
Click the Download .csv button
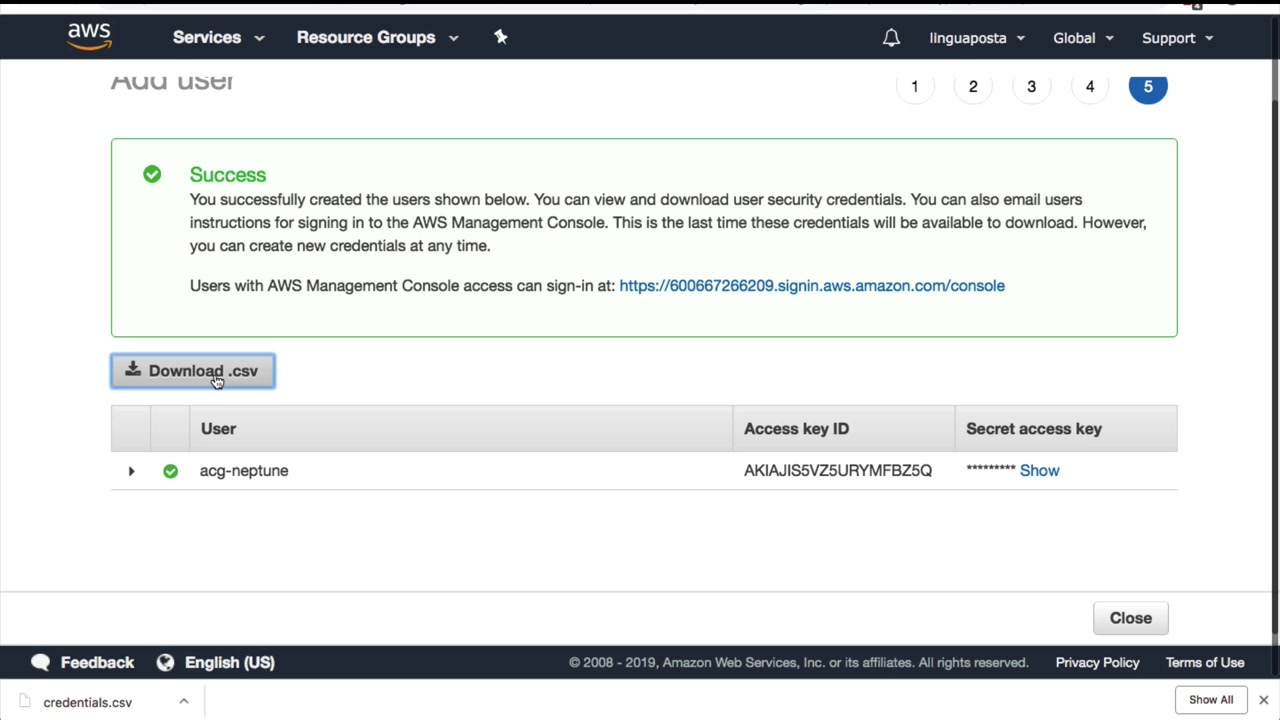pos(193,371)
